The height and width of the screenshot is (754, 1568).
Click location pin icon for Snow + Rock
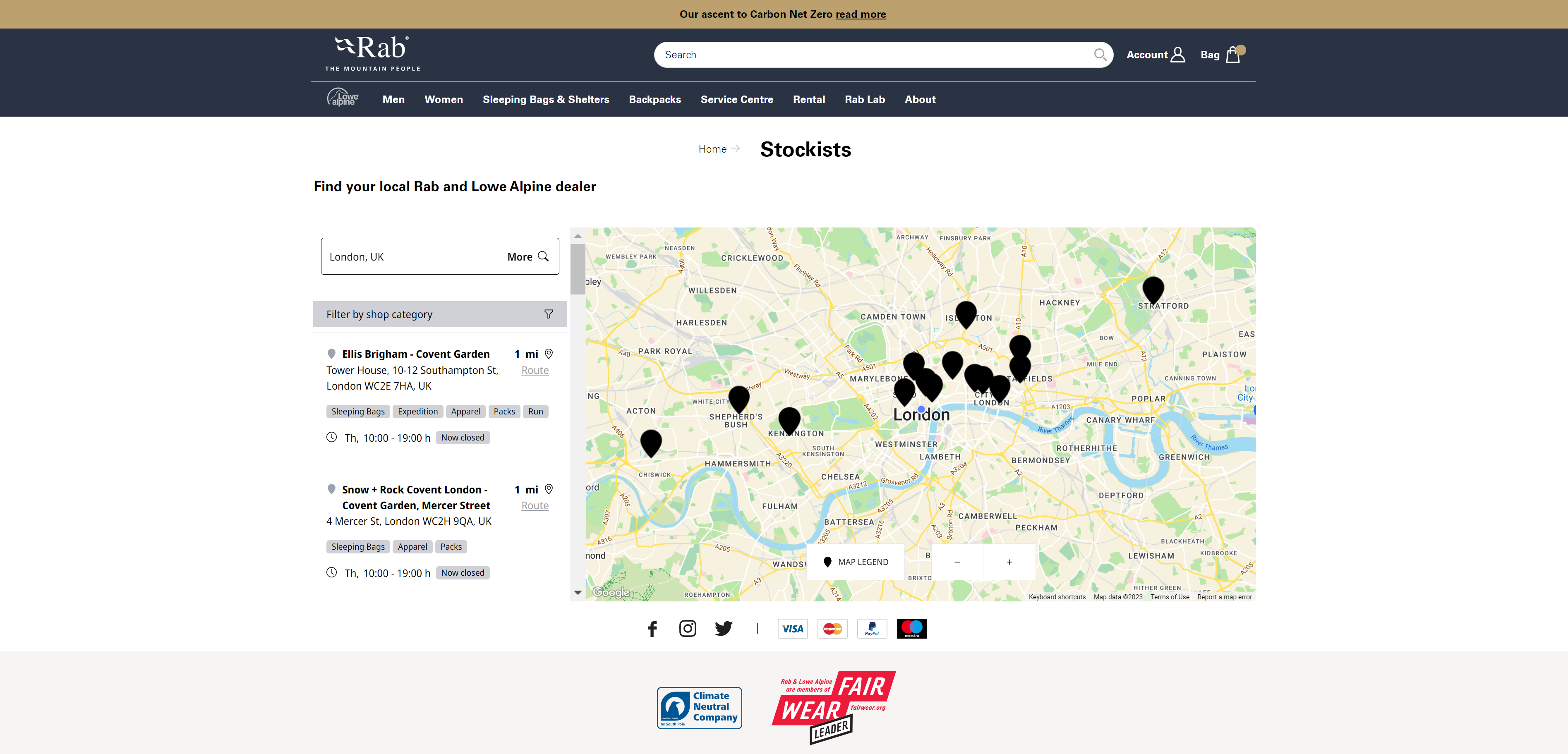tap(549, 489)
